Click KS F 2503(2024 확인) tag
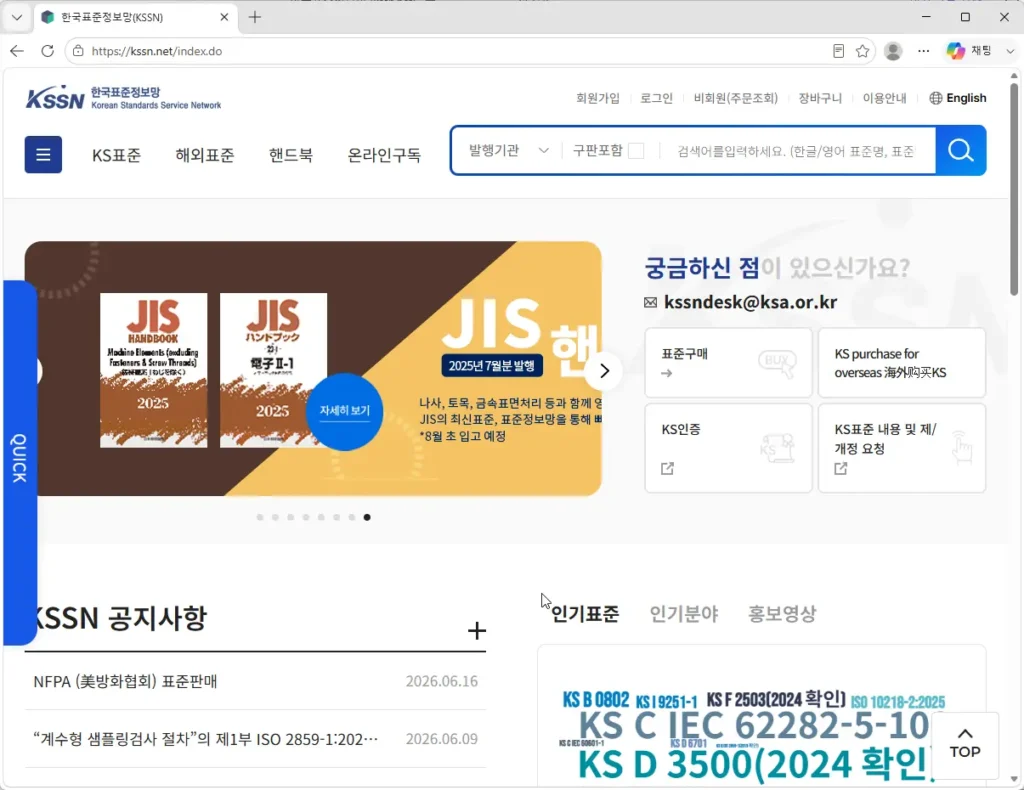 pos(776,699)
